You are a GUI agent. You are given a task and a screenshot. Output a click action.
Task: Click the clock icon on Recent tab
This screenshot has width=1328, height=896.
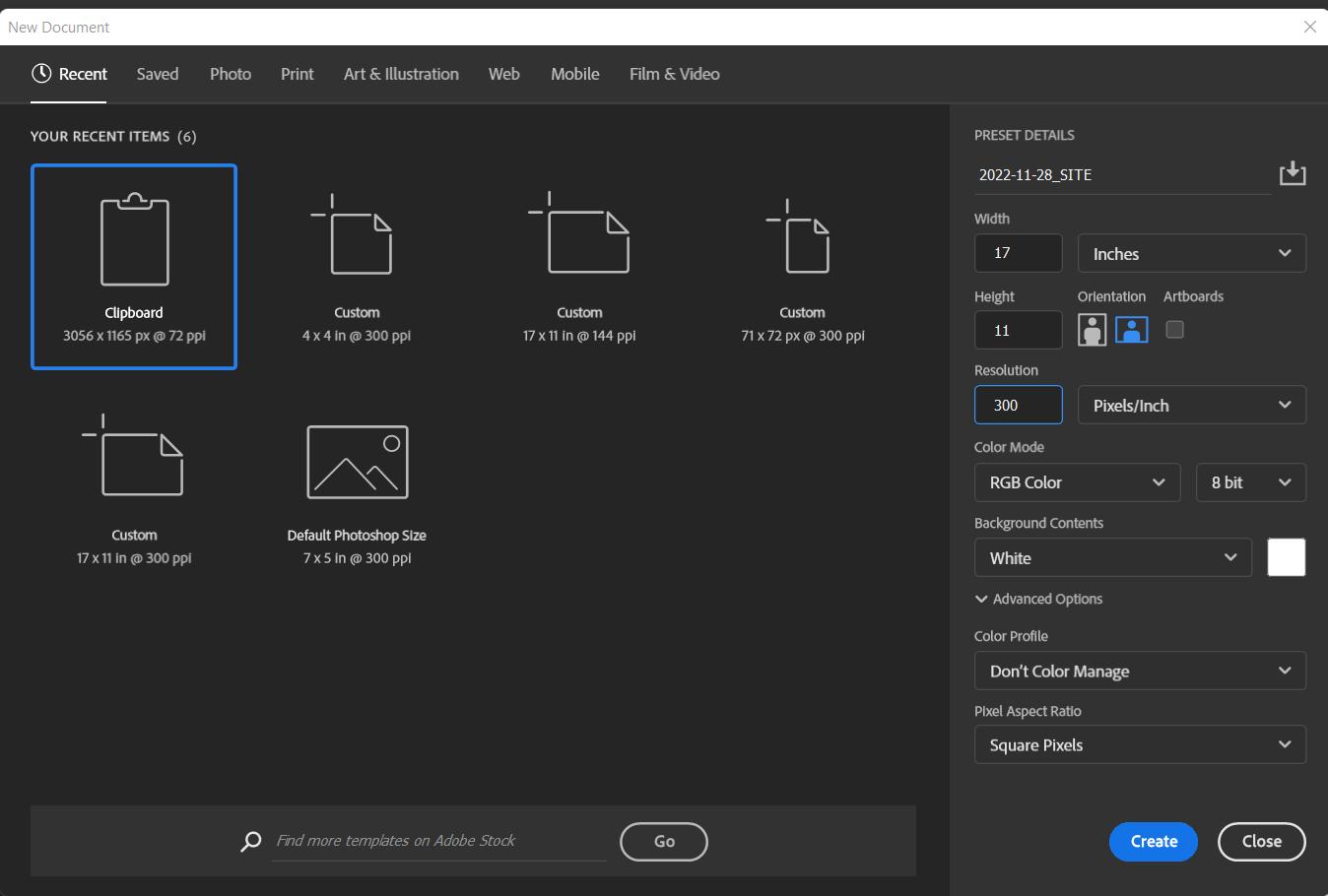coord(41,74)
